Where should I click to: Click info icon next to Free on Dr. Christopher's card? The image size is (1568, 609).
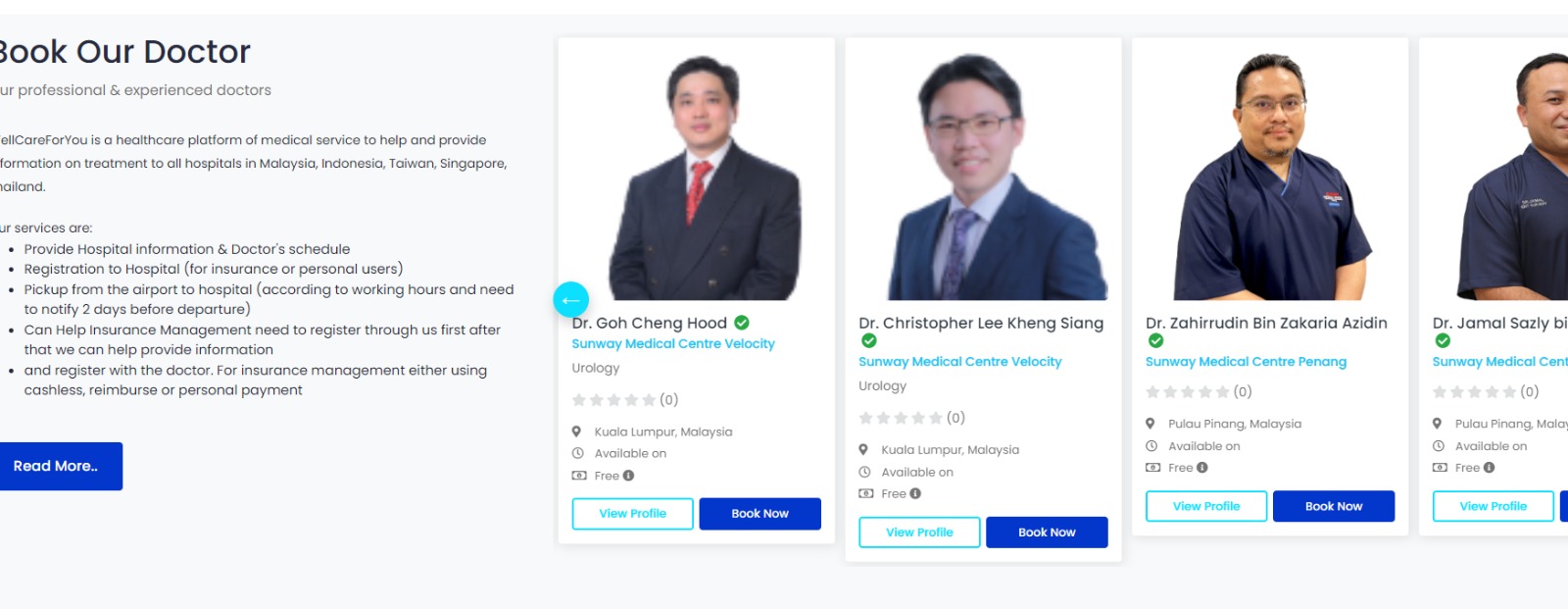pyautogui.click(x=915, y=493)
